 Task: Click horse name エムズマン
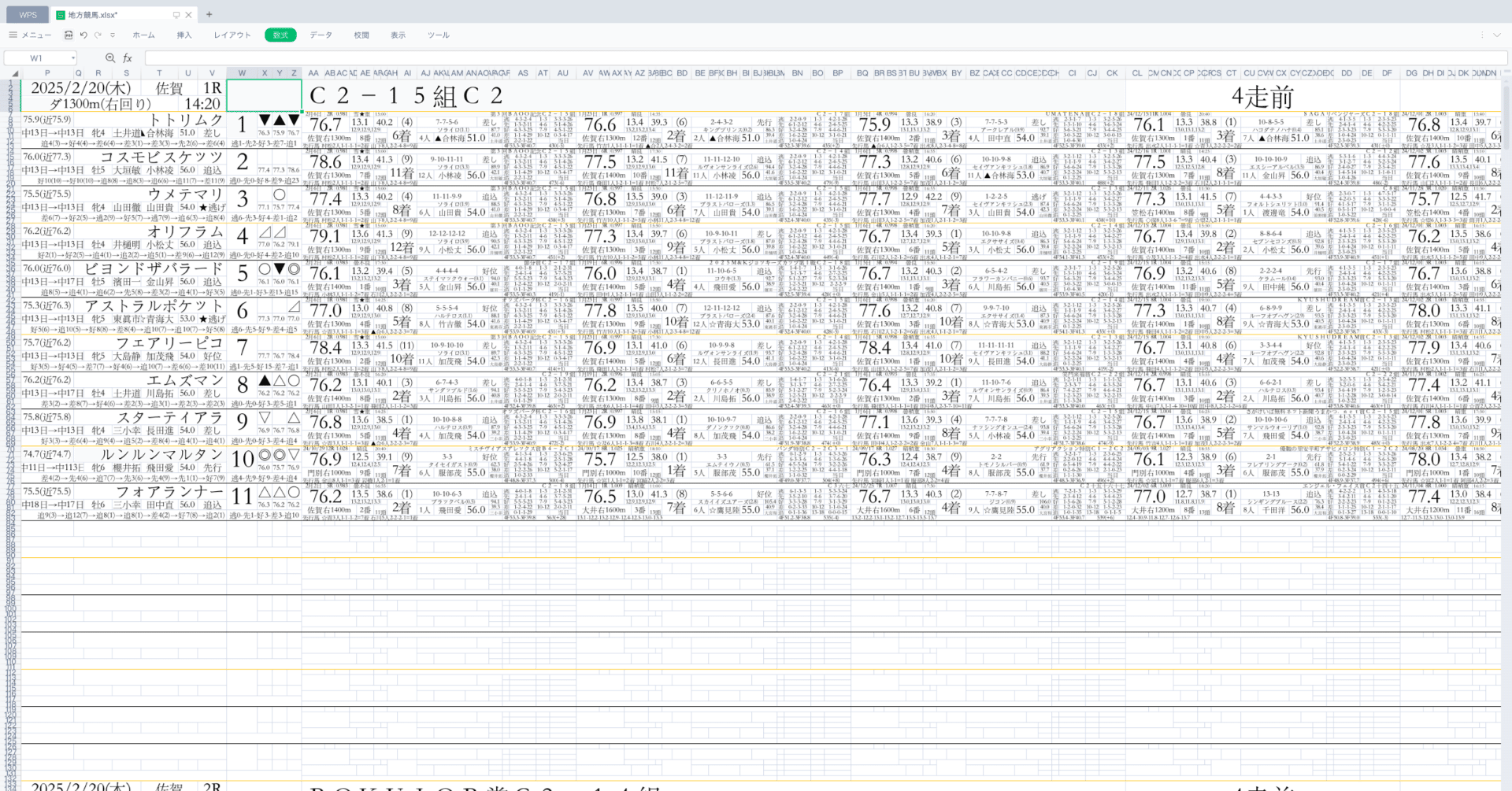[x=186, y=380]
